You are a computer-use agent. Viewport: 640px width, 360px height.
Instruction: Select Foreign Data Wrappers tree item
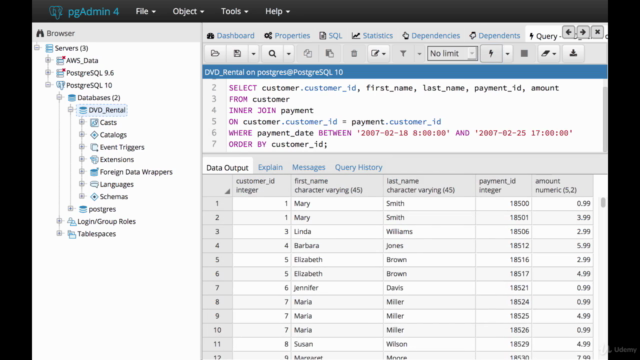coord(136,172)
